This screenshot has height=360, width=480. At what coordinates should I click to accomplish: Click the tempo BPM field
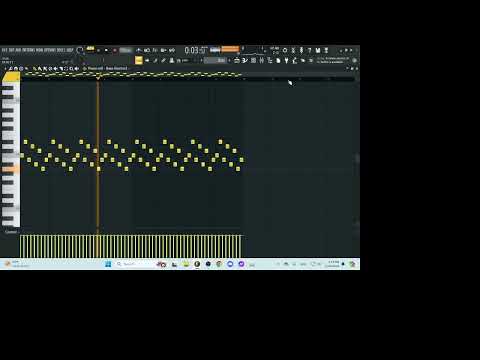point(126,50)
